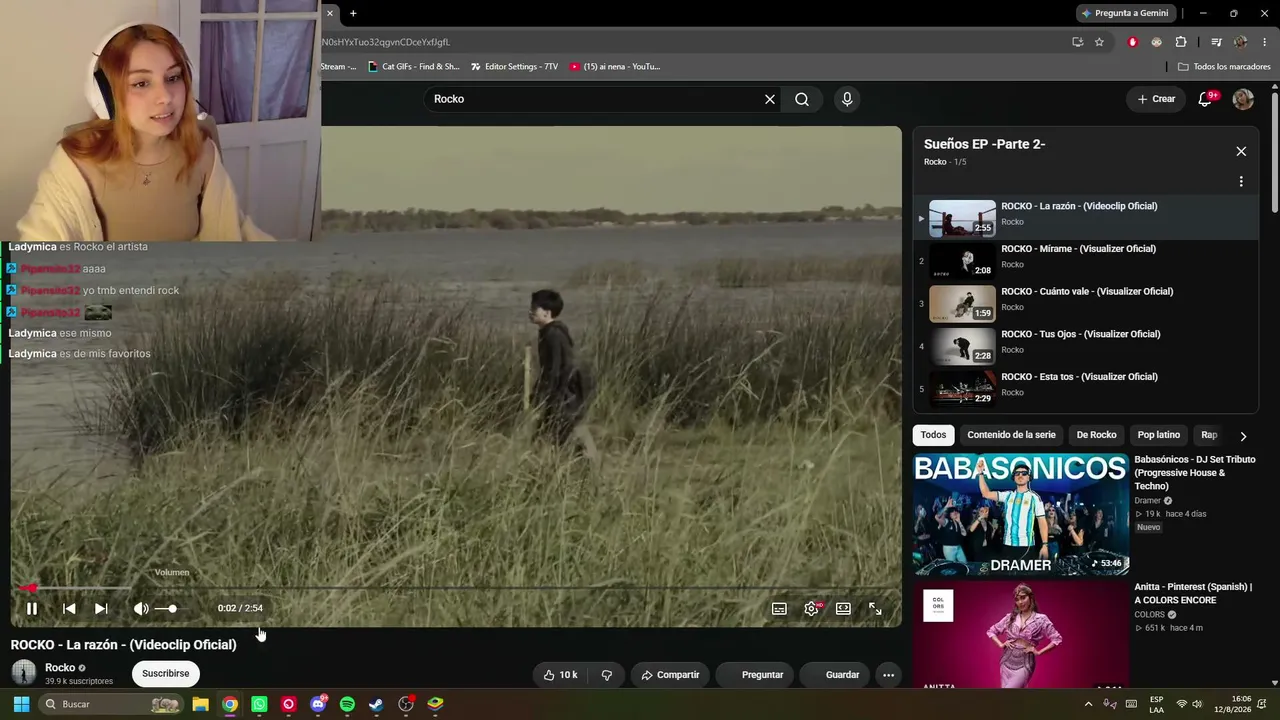
Task: Open Spotify from the taskbar
Action: [347, 704]
